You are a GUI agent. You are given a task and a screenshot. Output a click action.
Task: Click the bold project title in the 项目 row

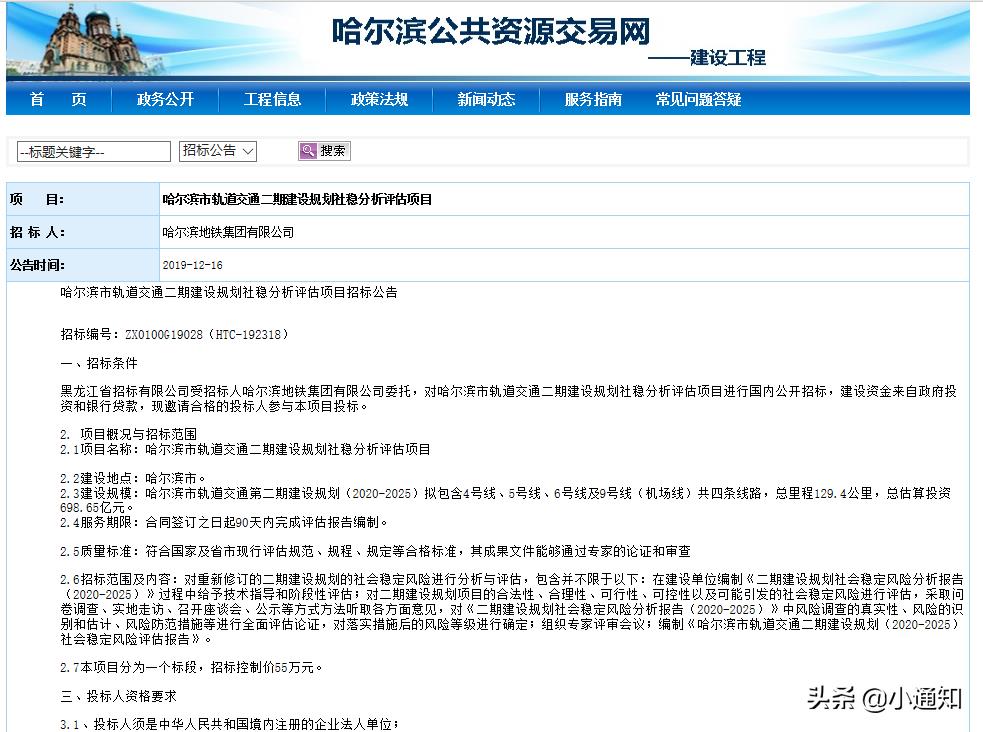click(x=297, y=199)
